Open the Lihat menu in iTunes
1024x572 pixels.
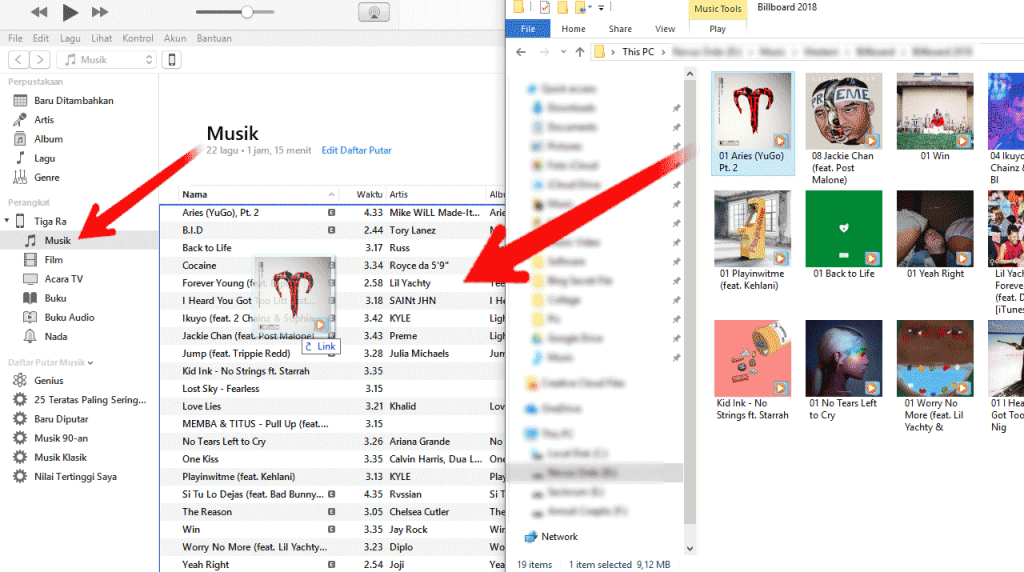coord(101,39)
